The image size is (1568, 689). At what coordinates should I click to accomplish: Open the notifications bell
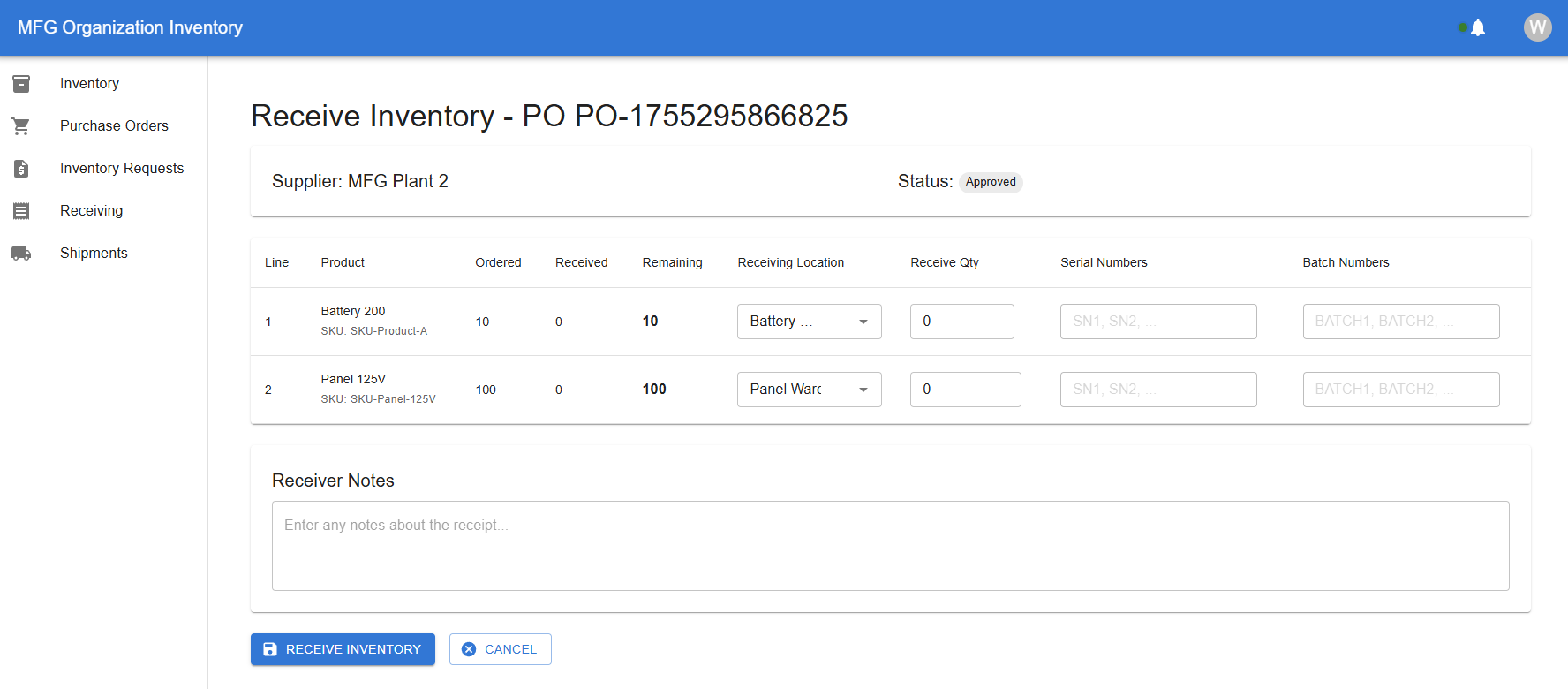coord(1478,27)
